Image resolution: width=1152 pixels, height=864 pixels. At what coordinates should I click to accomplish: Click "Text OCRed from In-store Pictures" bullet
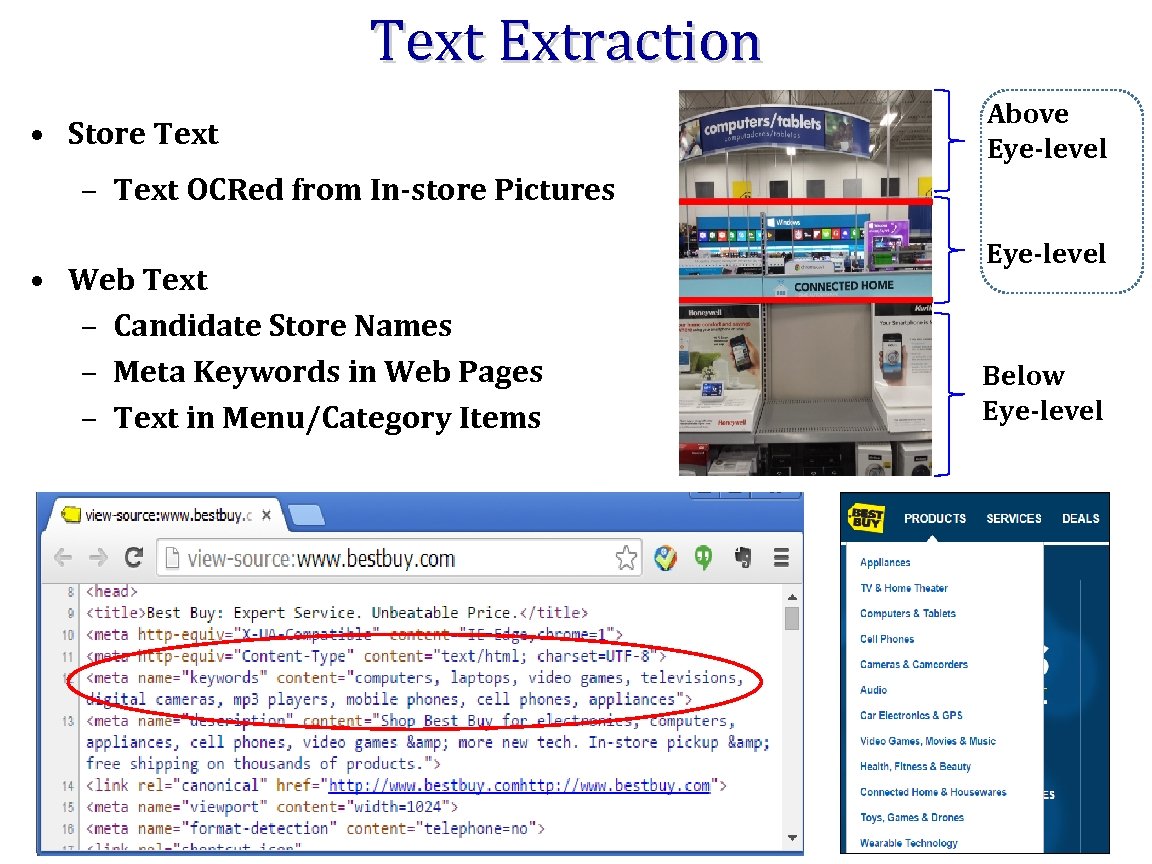coord(364,190)
